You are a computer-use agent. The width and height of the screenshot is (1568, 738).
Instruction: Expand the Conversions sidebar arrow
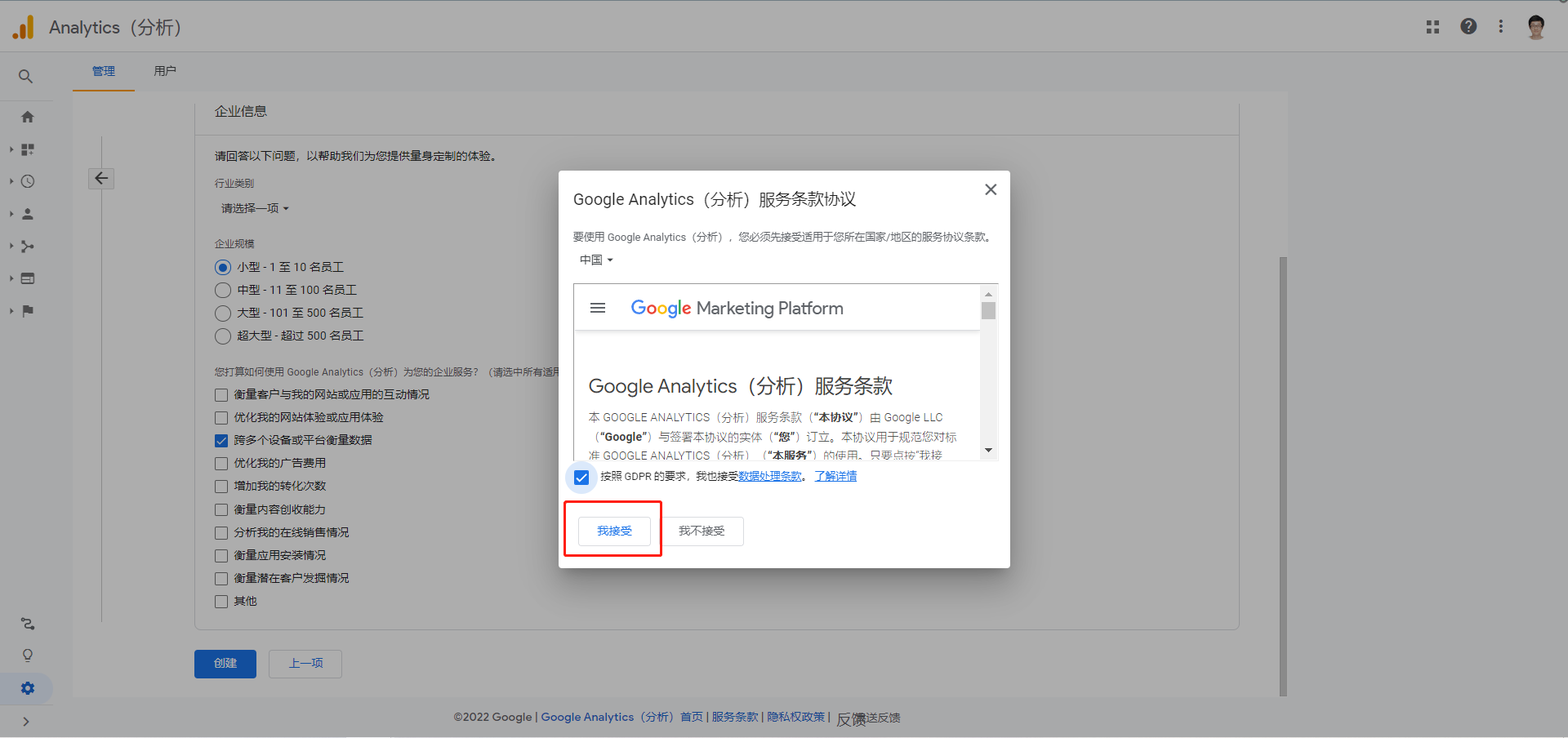click(11, 311)
